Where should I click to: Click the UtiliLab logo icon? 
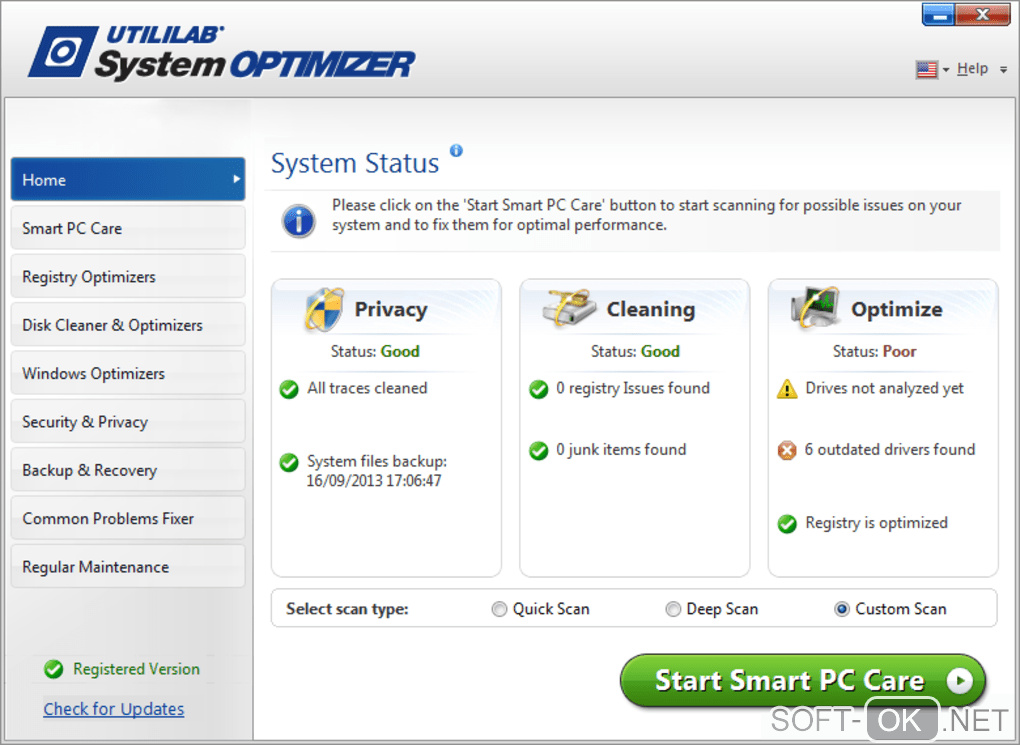[x=62, y=51]
